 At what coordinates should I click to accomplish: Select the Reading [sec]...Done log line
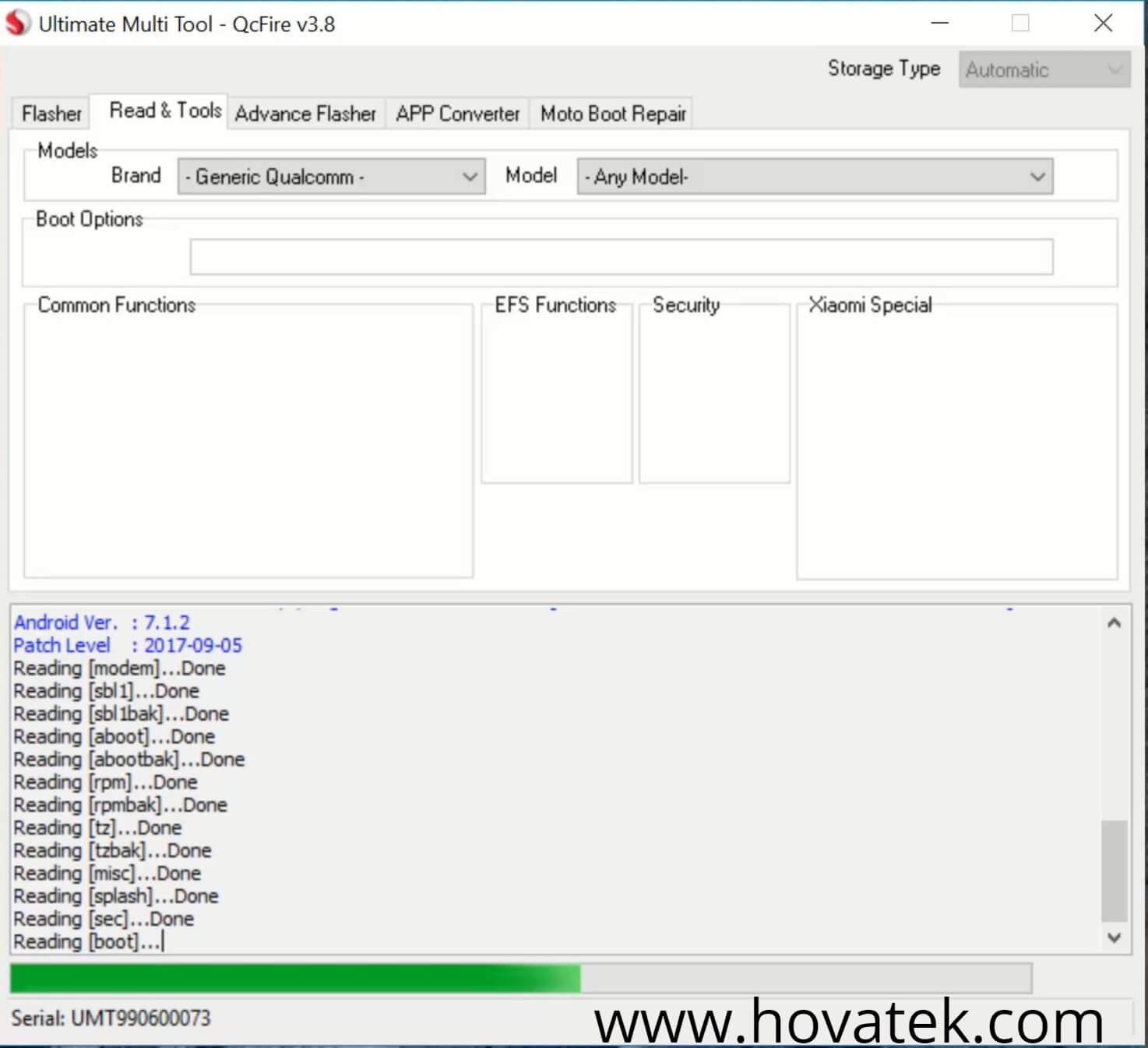[x=104, y=919]
